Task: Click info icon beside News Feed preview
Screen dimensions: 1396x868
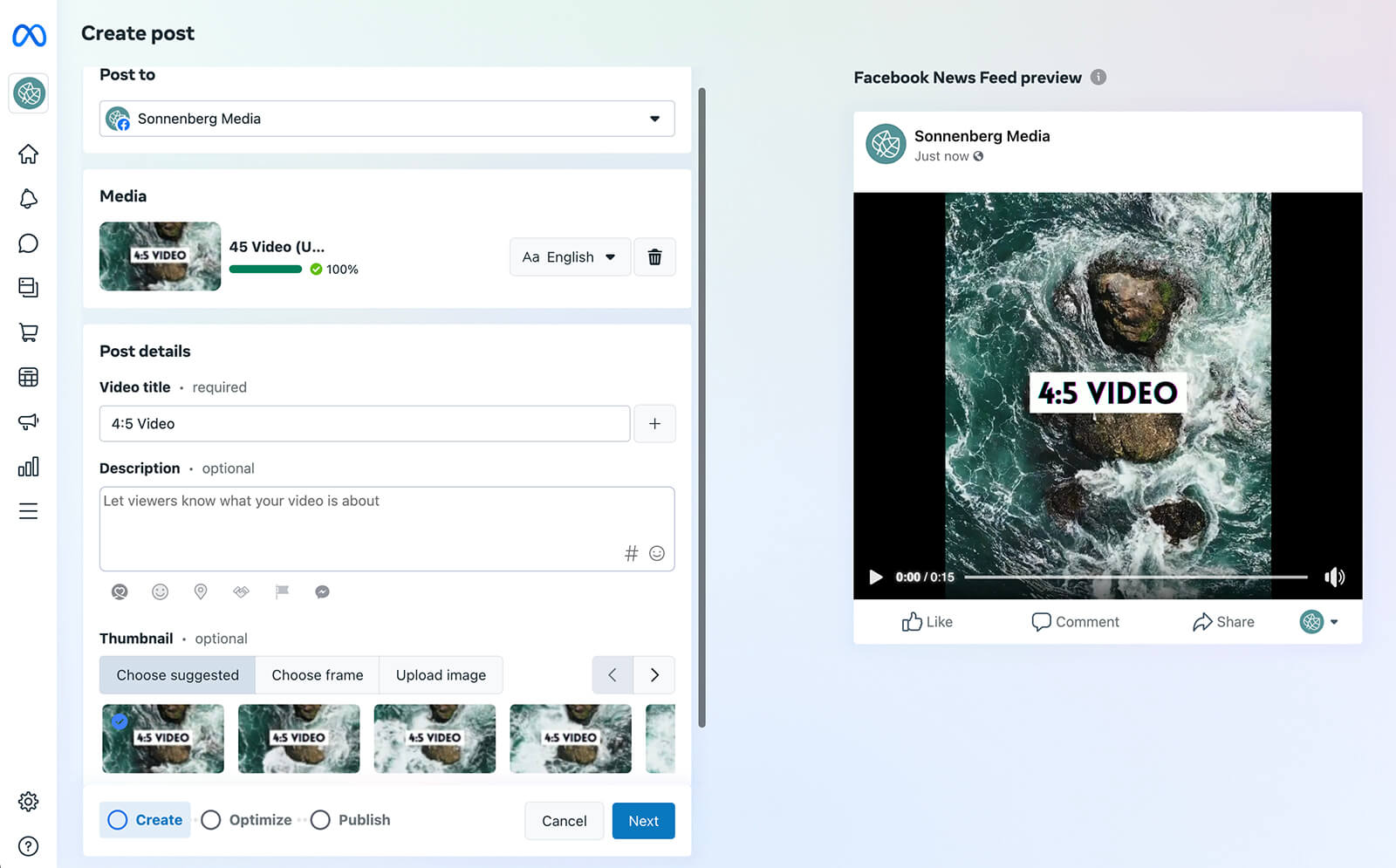Action: pos(1098,77)
